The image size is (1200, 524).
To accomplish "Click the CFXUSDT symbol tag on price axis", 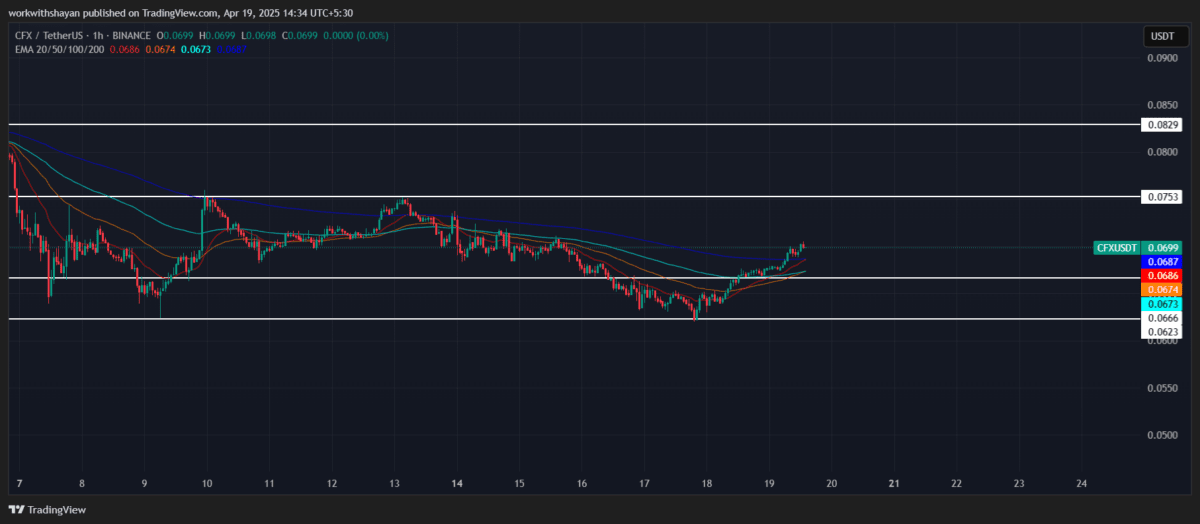I will pos(1117,247).
